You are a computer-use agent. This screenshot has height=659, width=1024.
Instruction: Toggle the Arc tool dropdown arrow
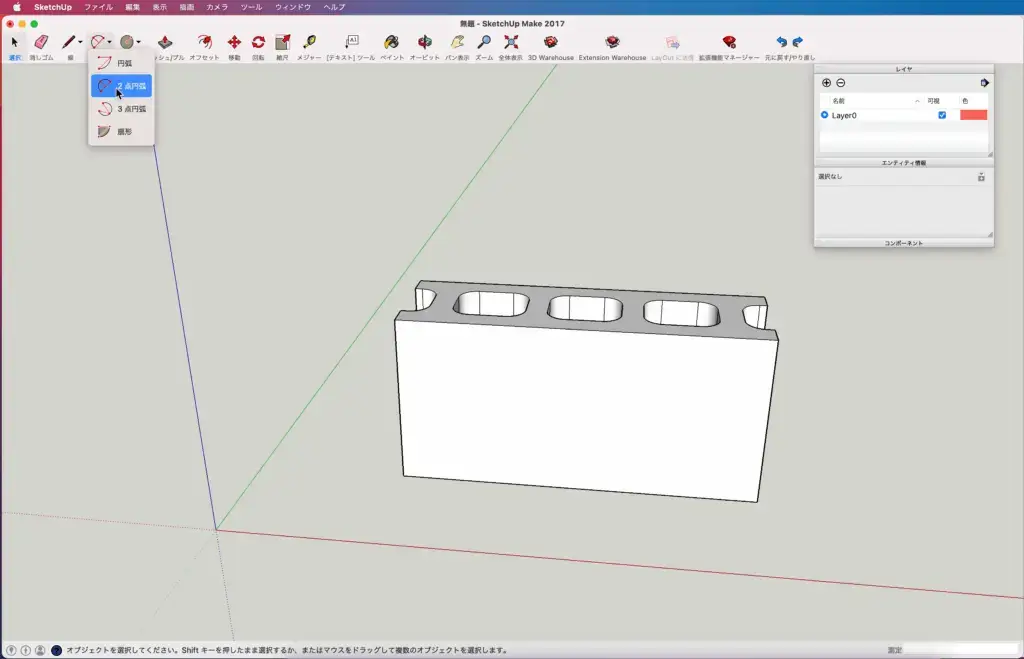(110, 42)
